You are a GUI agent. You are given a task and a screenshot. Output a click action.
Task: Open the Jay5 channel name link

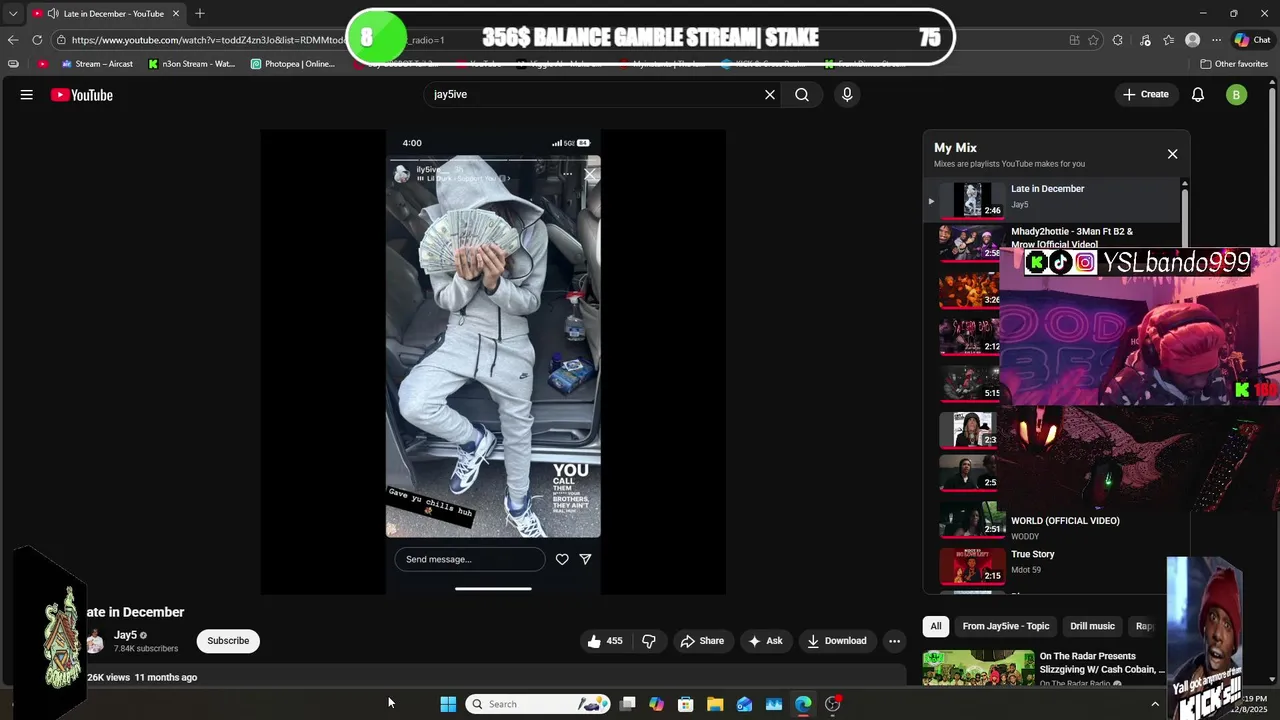point(125,635)
